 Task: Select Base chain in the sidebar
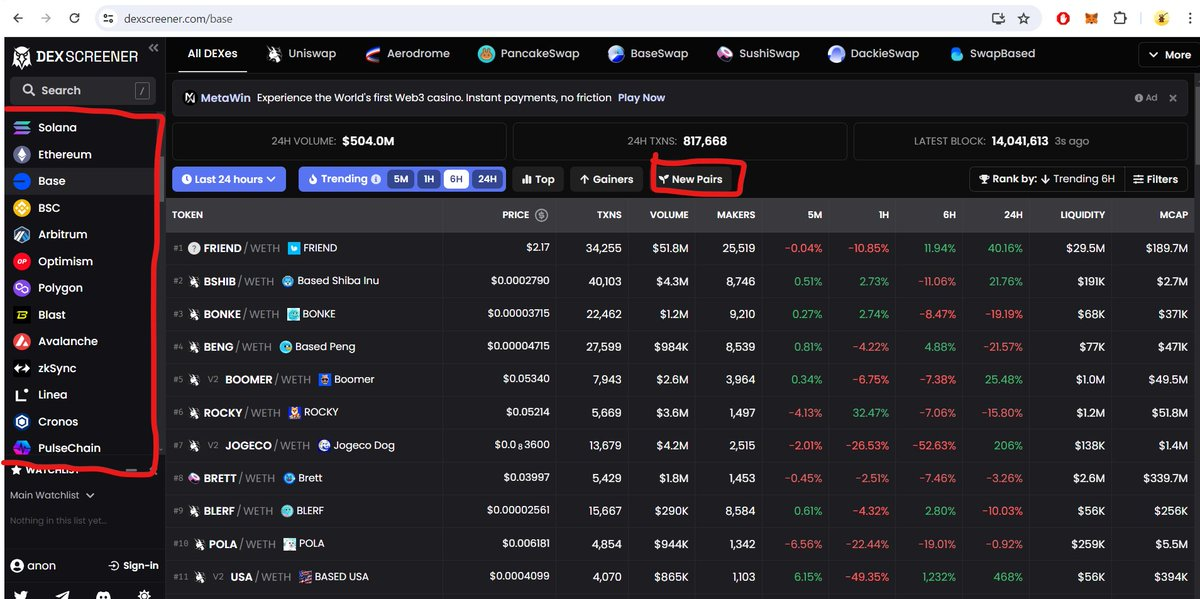(83, 181)
